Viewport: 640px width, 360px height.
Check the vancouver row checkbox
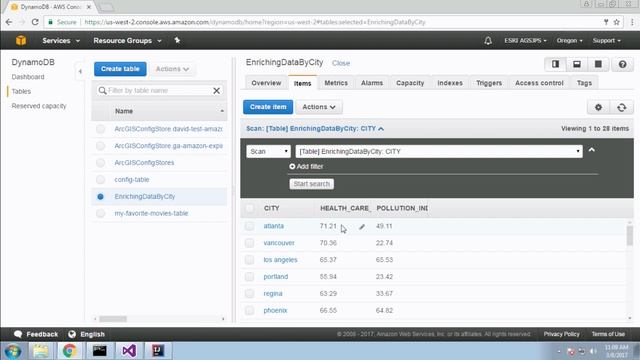tap(249, 243)
